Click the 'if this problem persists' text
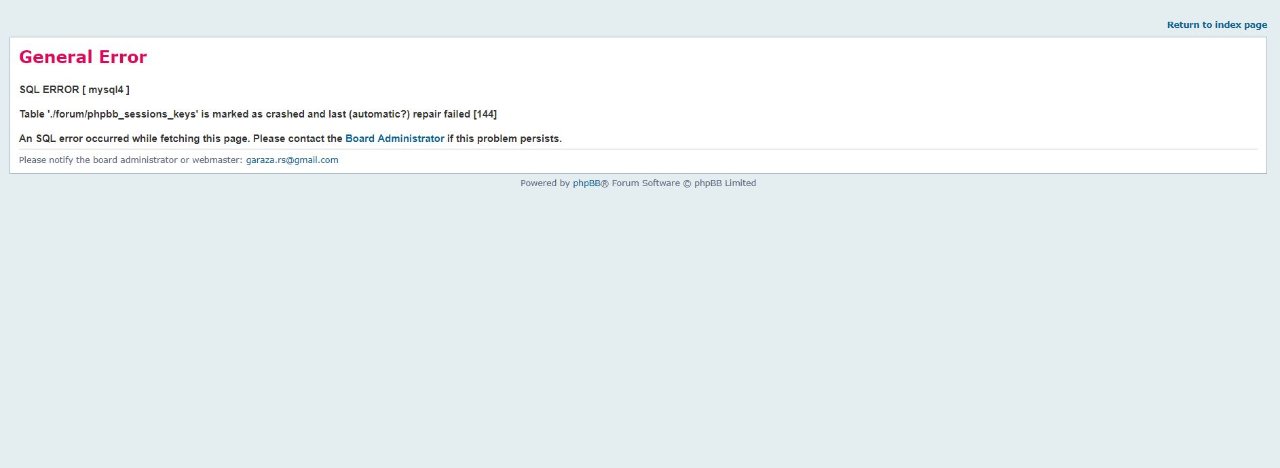Viewport: 1280px width, 468px height. point(503,139)
